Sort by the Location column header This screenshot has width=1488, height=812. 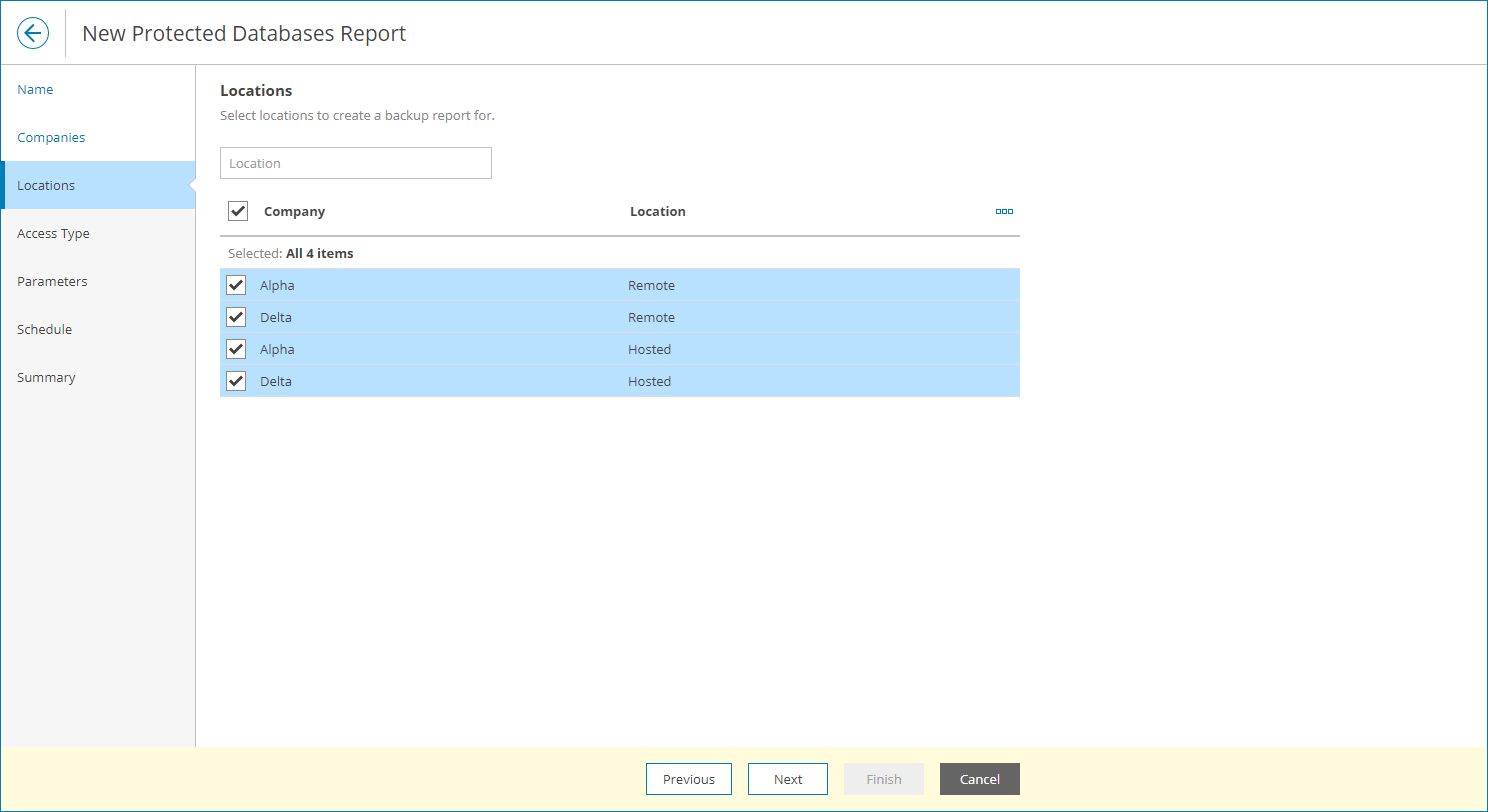(658, 211)
